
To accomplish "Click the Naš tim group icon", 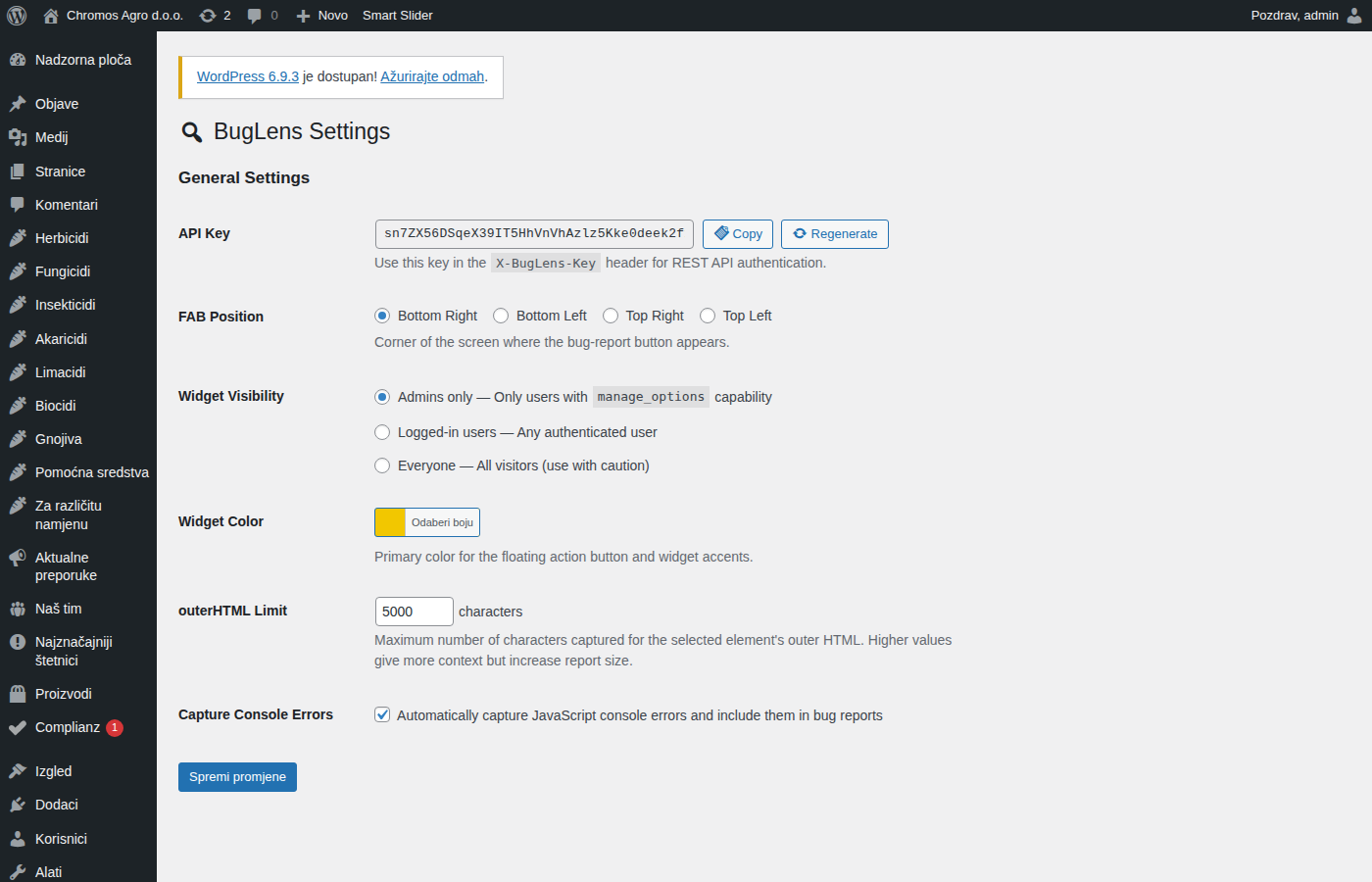I will coord(18,609).
